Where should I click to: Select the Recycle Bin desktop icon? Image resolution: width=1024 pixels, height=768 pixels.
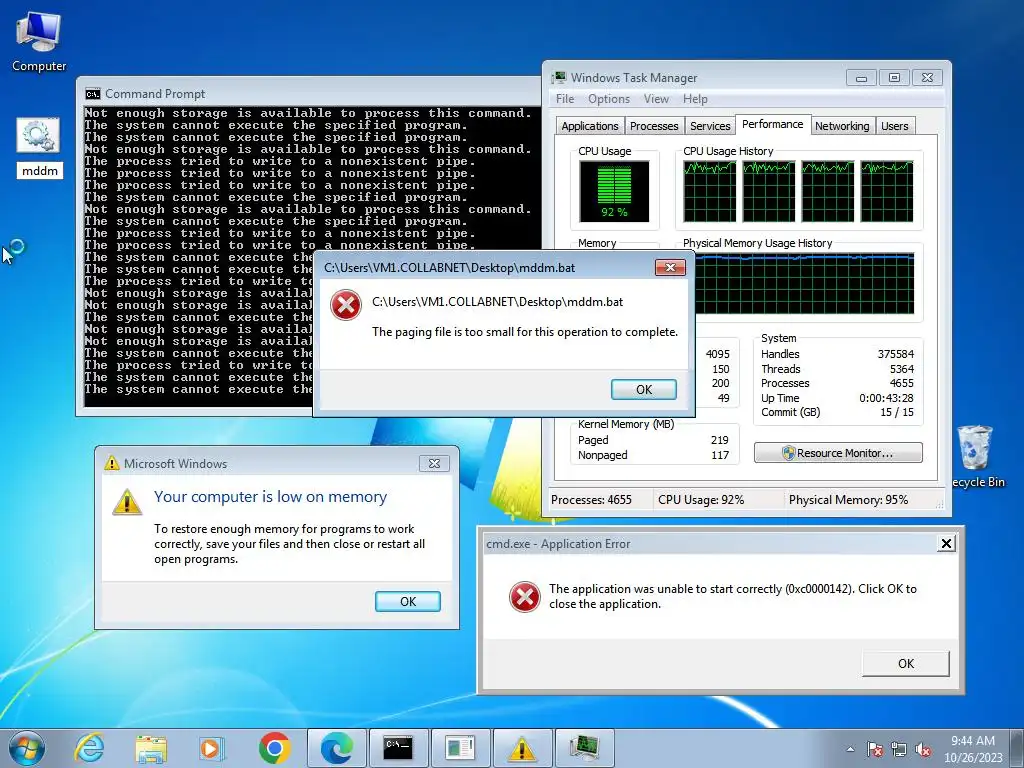[976, 456]
